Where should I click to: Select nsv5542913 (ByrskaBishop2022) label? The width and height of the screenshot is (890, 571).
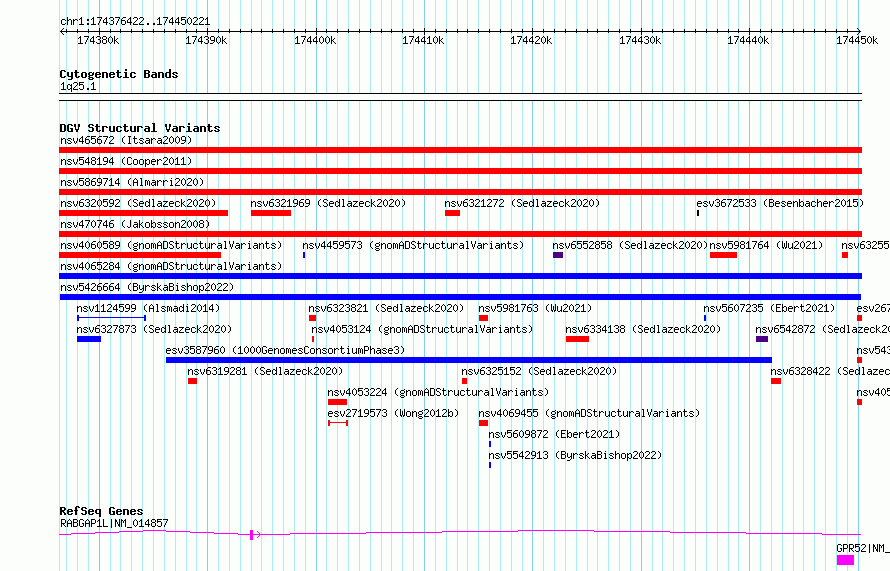point(575,455)
